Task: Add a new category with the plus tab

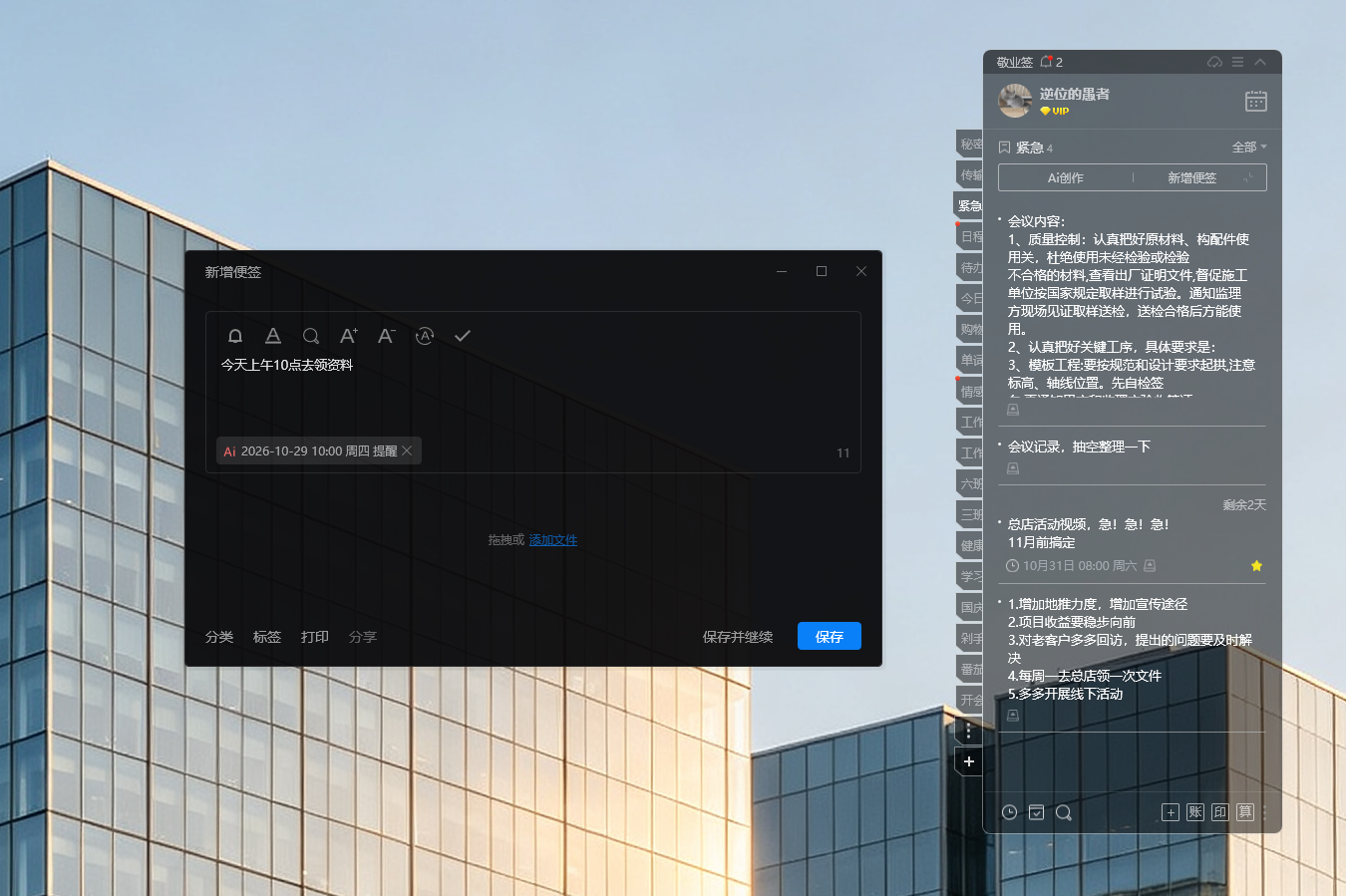Action: [968, 761]
